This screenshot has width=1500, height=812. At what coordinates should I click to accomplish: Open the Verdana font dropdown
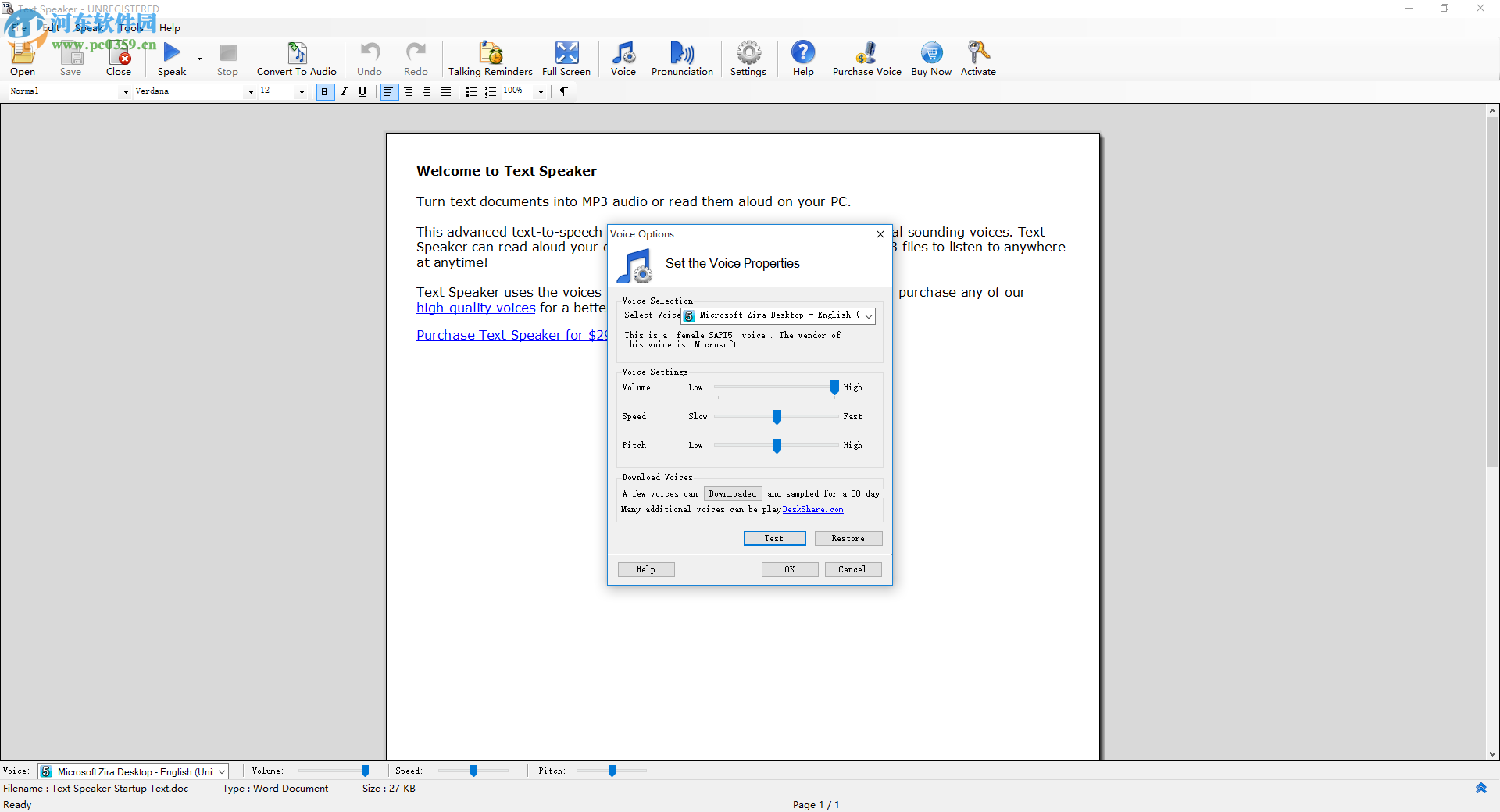tap(250, 92)
